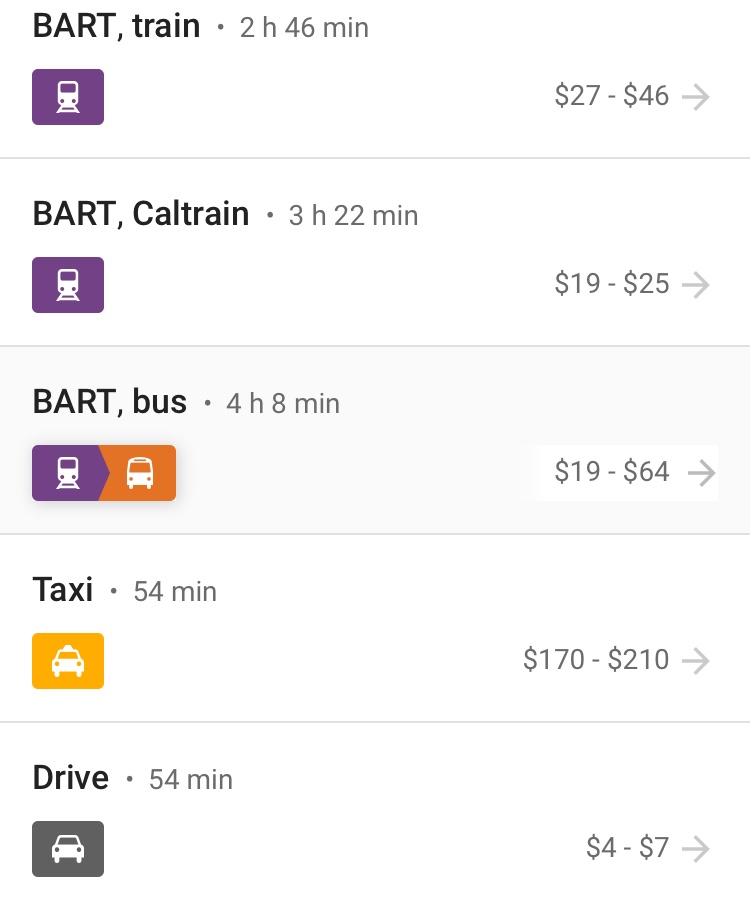Select the BART, Caltrain route title
The width and height of the screenshot is (750, 901).
141,214
